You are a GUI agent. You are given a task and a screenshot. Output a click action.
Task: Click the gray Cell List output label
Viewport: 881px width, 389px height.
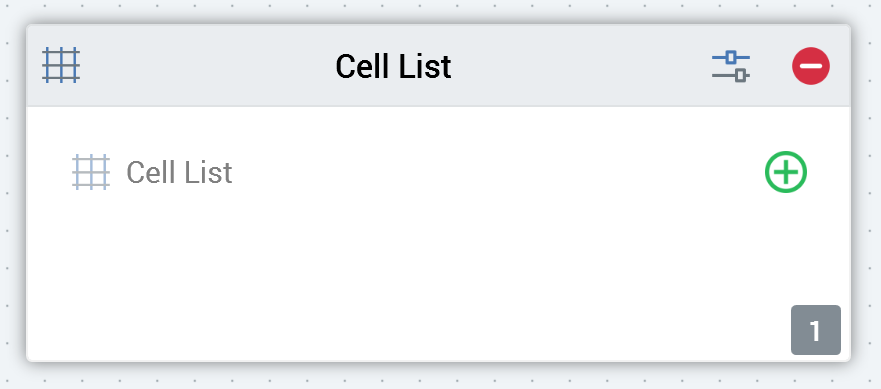179,172
